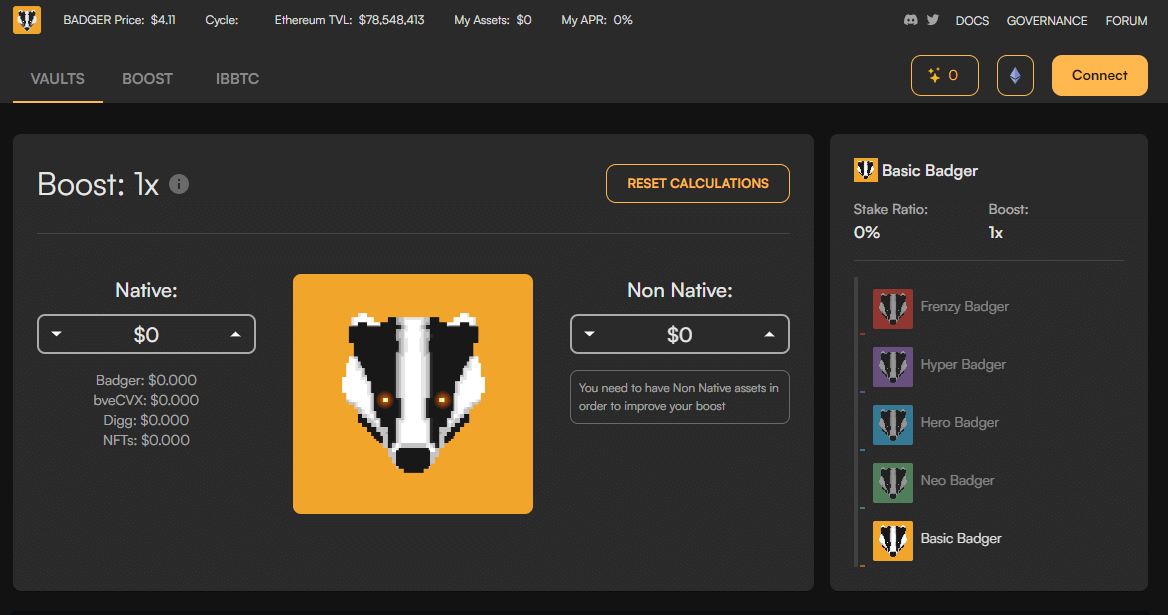
Task: Open the GOVERNANCE link
Action: [x=1046, y=20]
